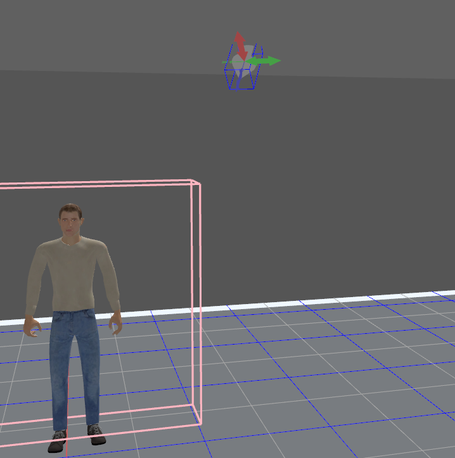Viewport: 455px width, 458px height.
Task: Select the character's blue jeans
Action: 74,368
